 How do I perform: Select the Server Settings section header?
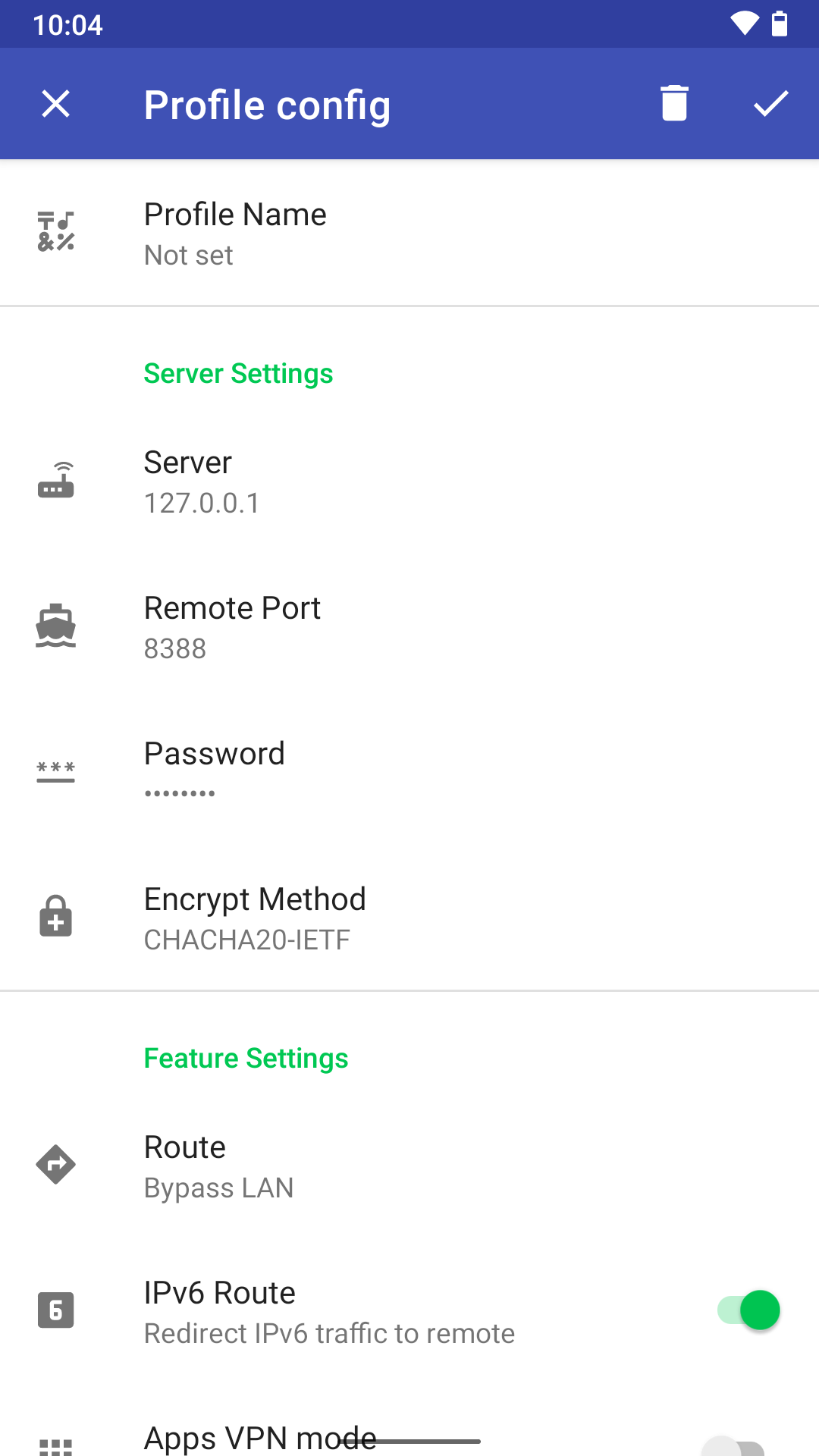point(237,373)
